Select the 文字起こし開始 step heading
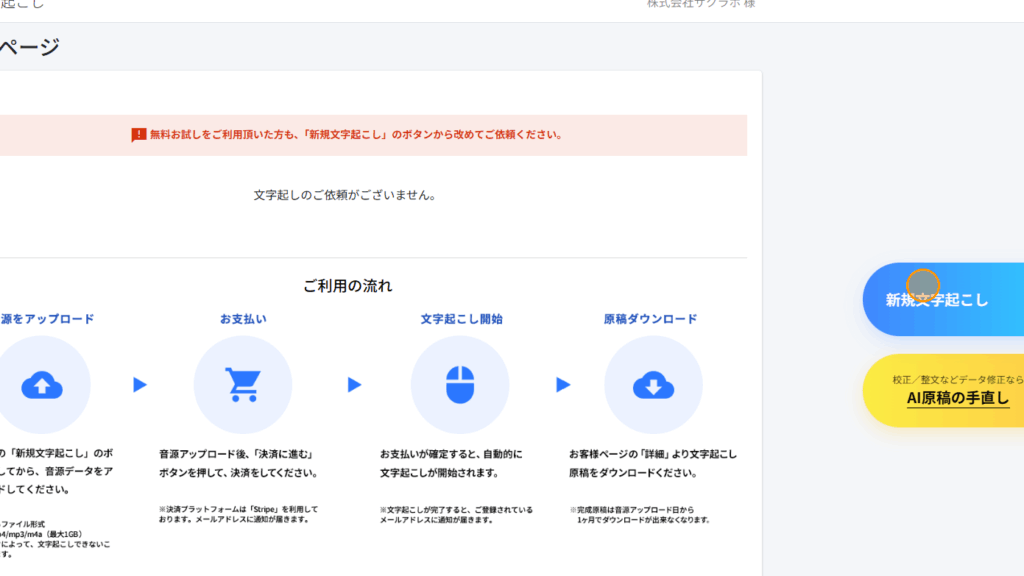 pos(461,319)
